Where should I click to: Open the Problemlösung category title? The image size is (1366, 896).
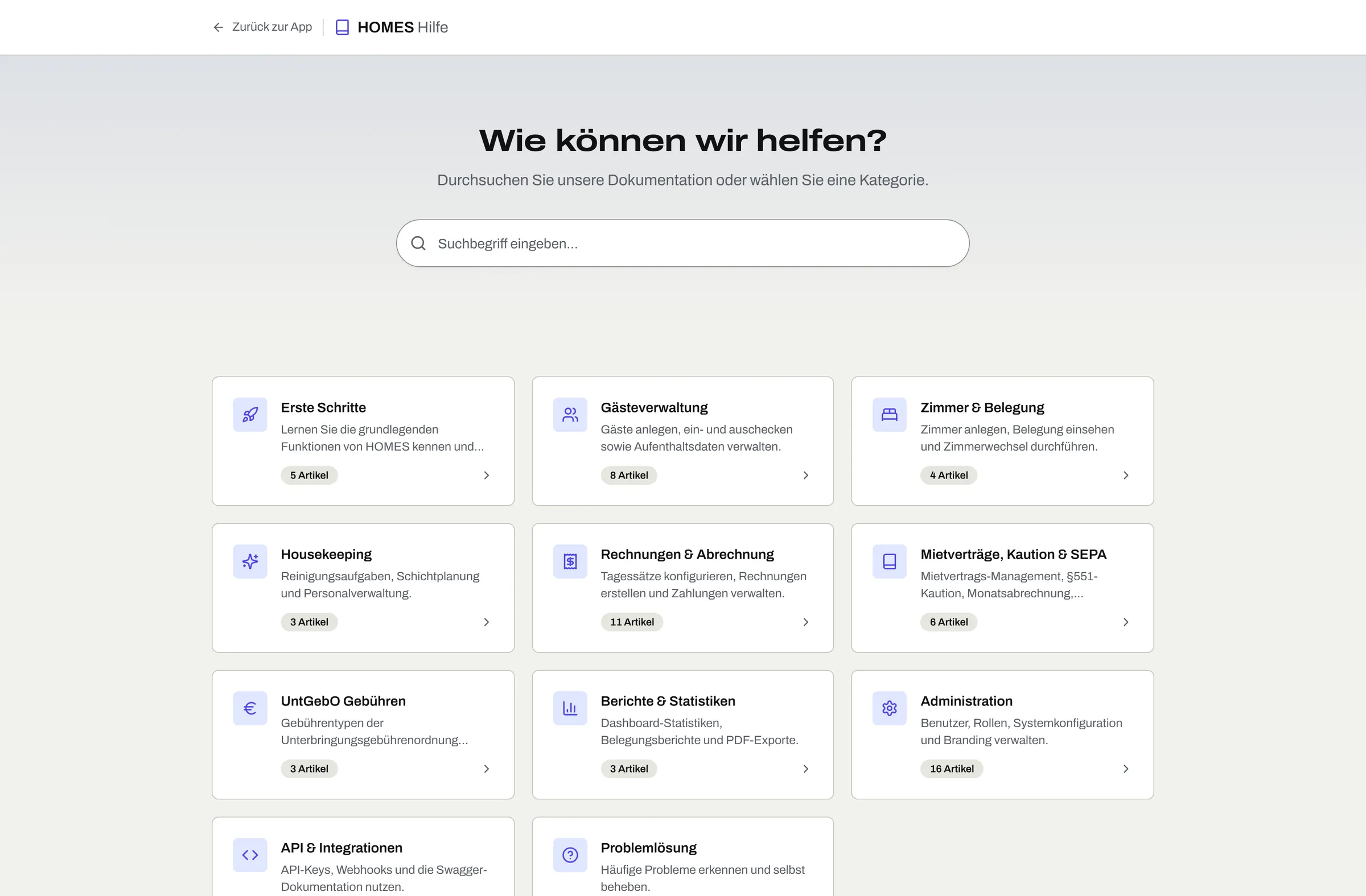[x=648, y=848]
